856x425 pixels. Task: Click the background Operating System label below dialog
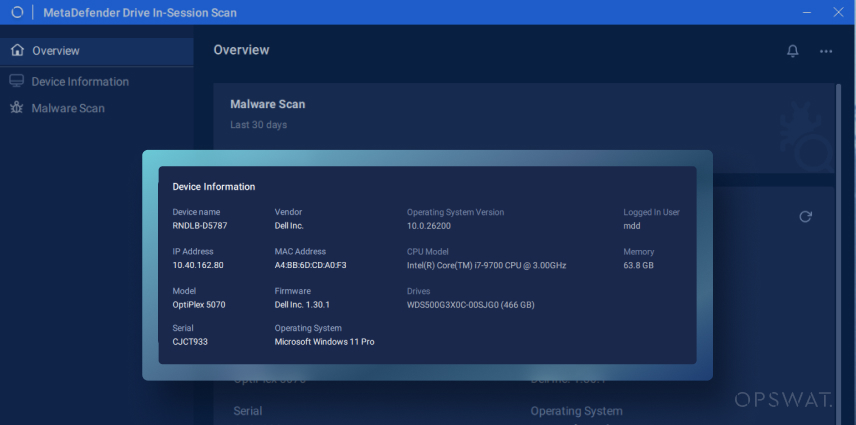pos(576,411)
